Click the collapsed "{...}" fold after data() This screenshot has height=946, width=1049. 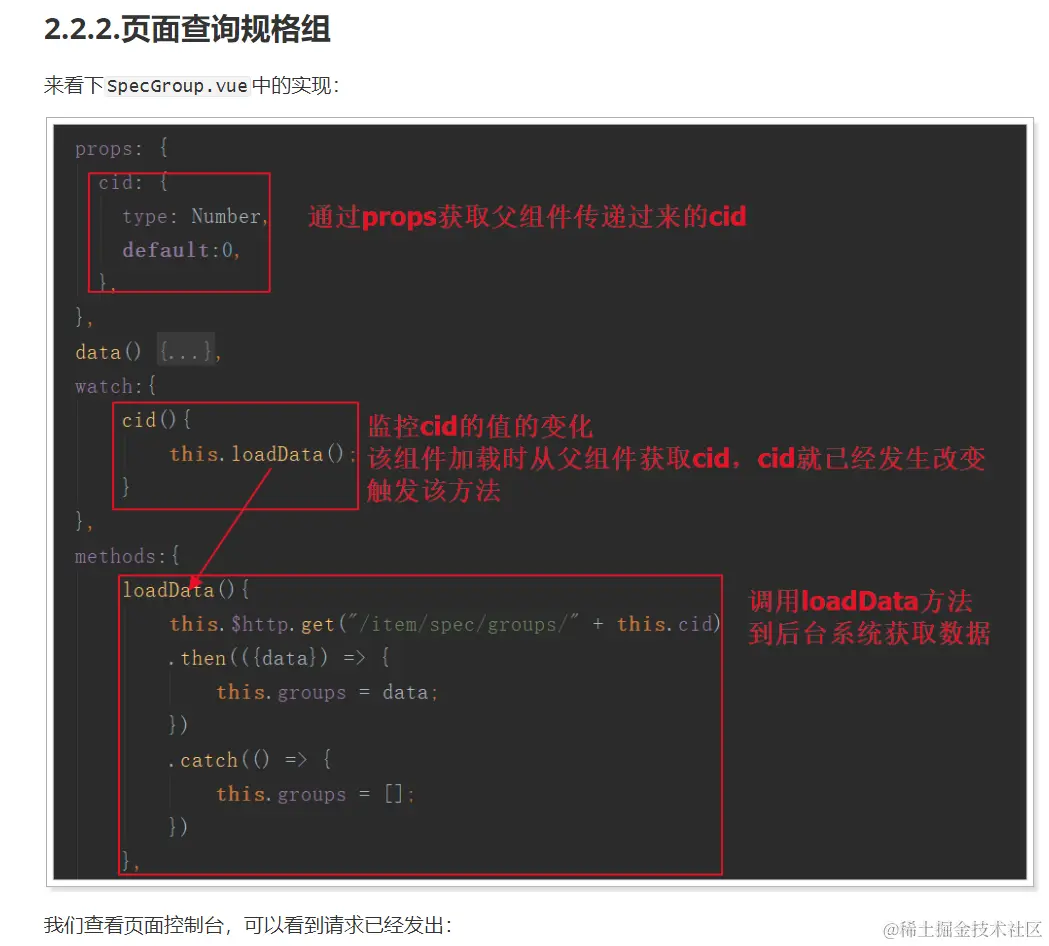click(x=186, y=351)
